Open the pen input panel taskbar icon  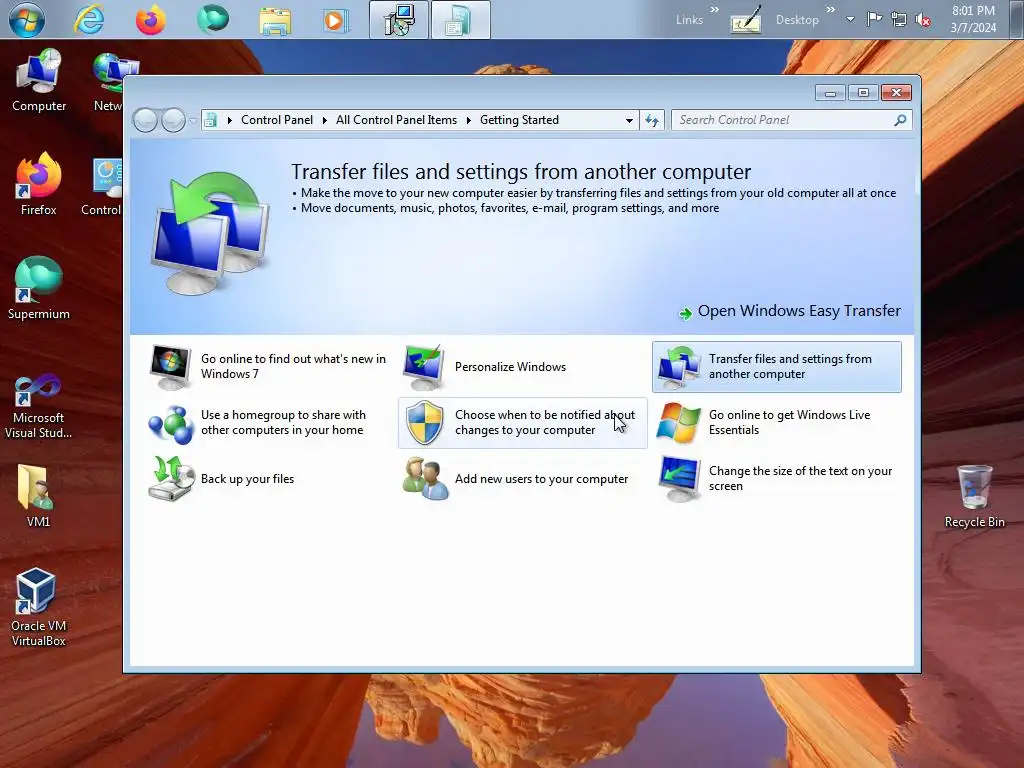coord(746,20)
